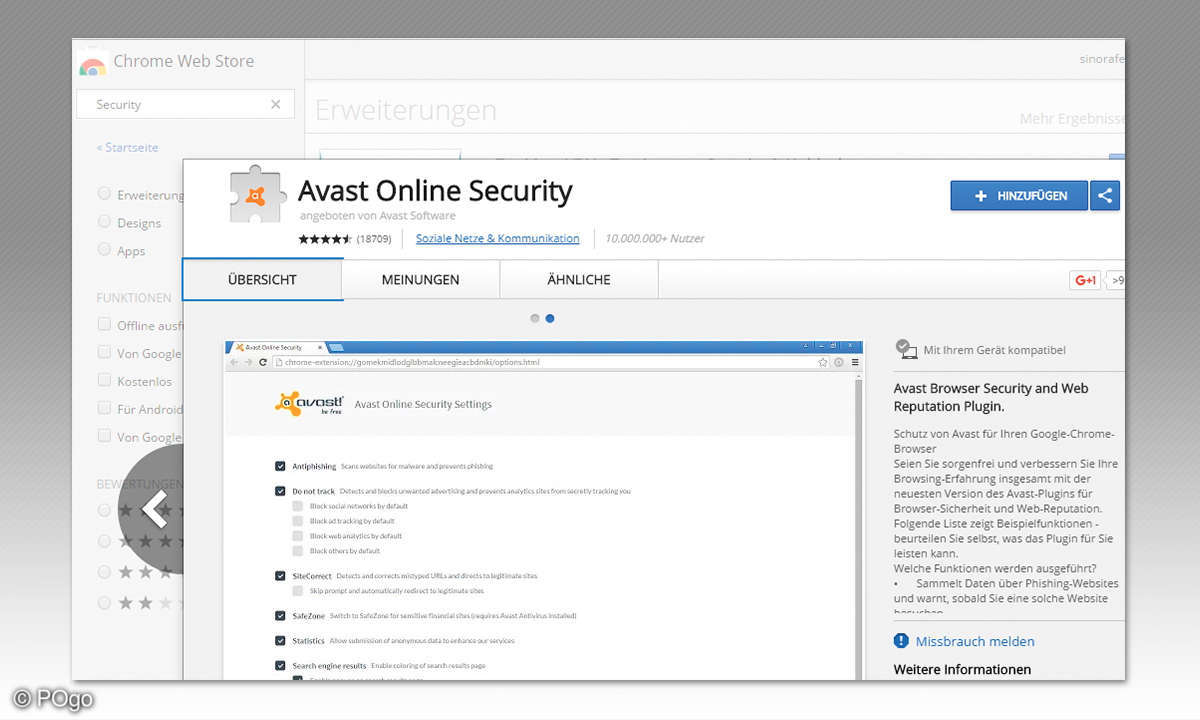Viewport: 1200px width, 720px height.
Task: Select the Erweiterungen radio button in sidebar
Action: 104,194
